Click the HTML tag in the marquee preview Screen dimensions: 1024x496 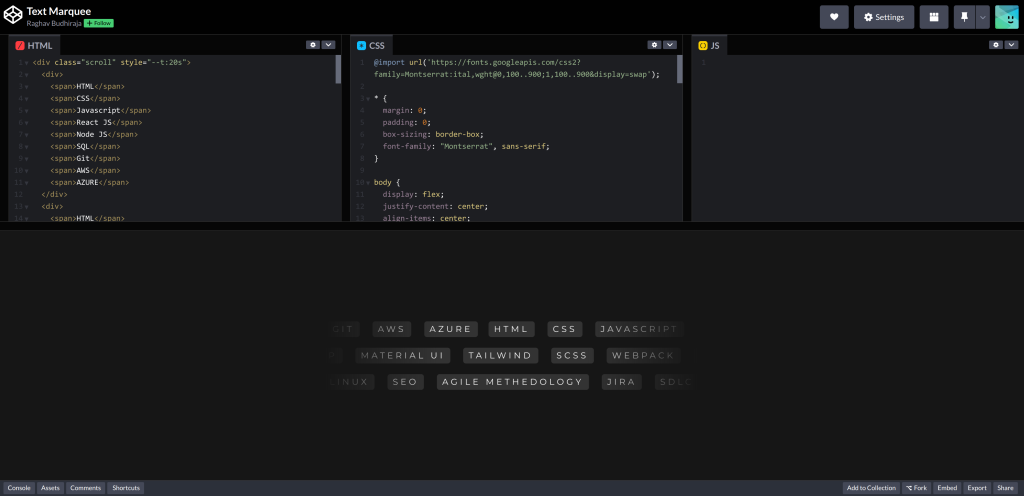(x=511, y=329)
